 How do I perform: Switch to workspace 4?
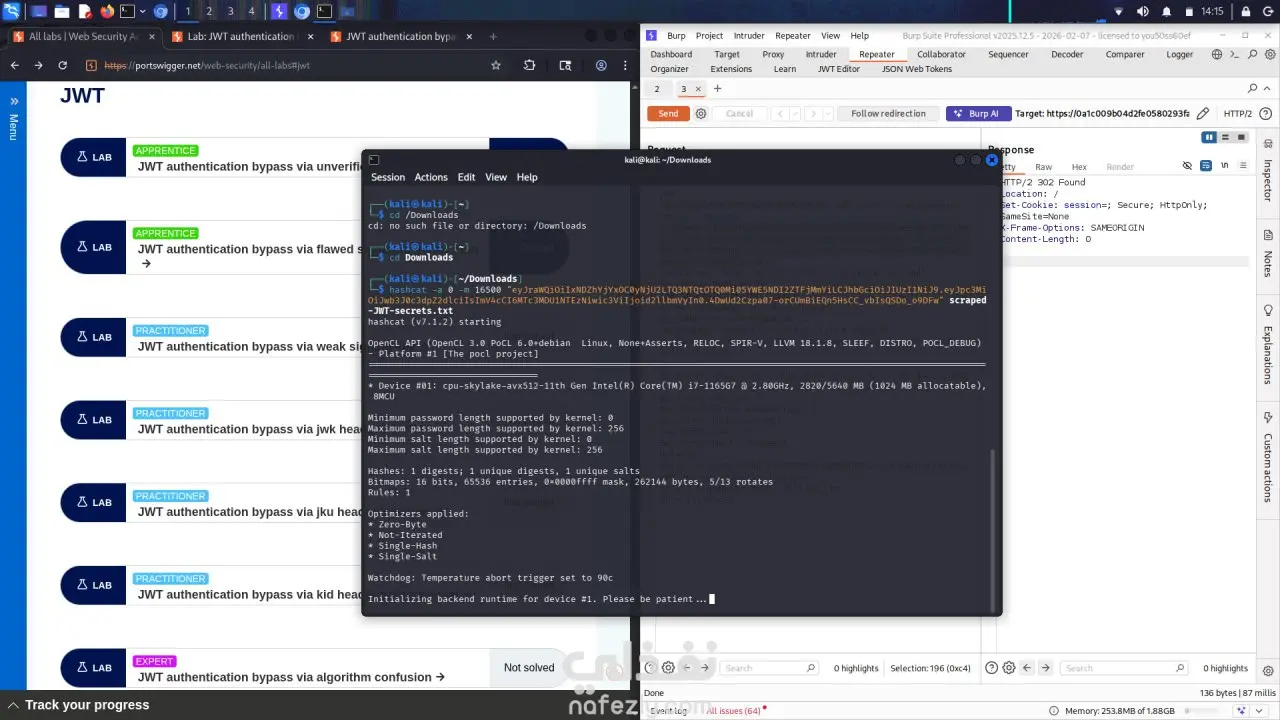pos(251,12)
